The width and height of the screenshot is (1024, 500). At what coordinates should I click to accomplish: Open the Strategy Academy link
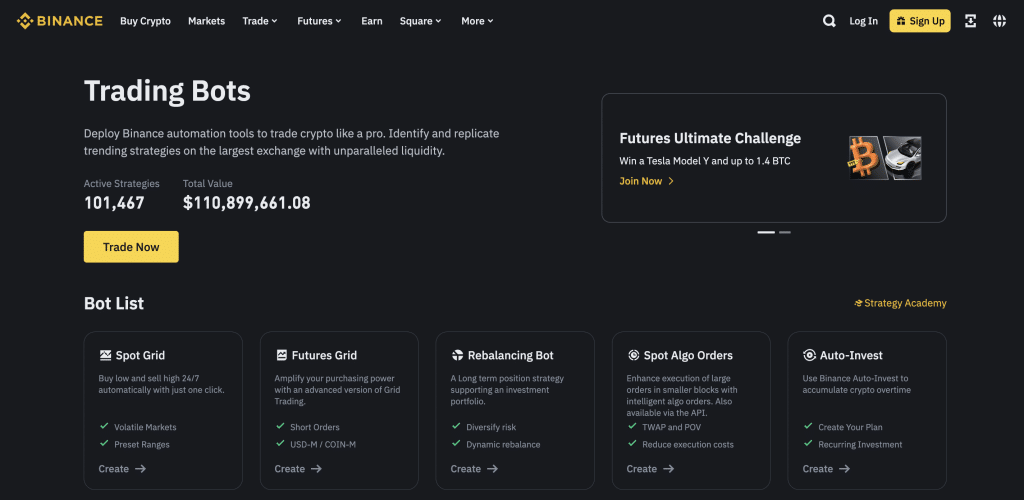pyautogui.click(x=900, y=303)
